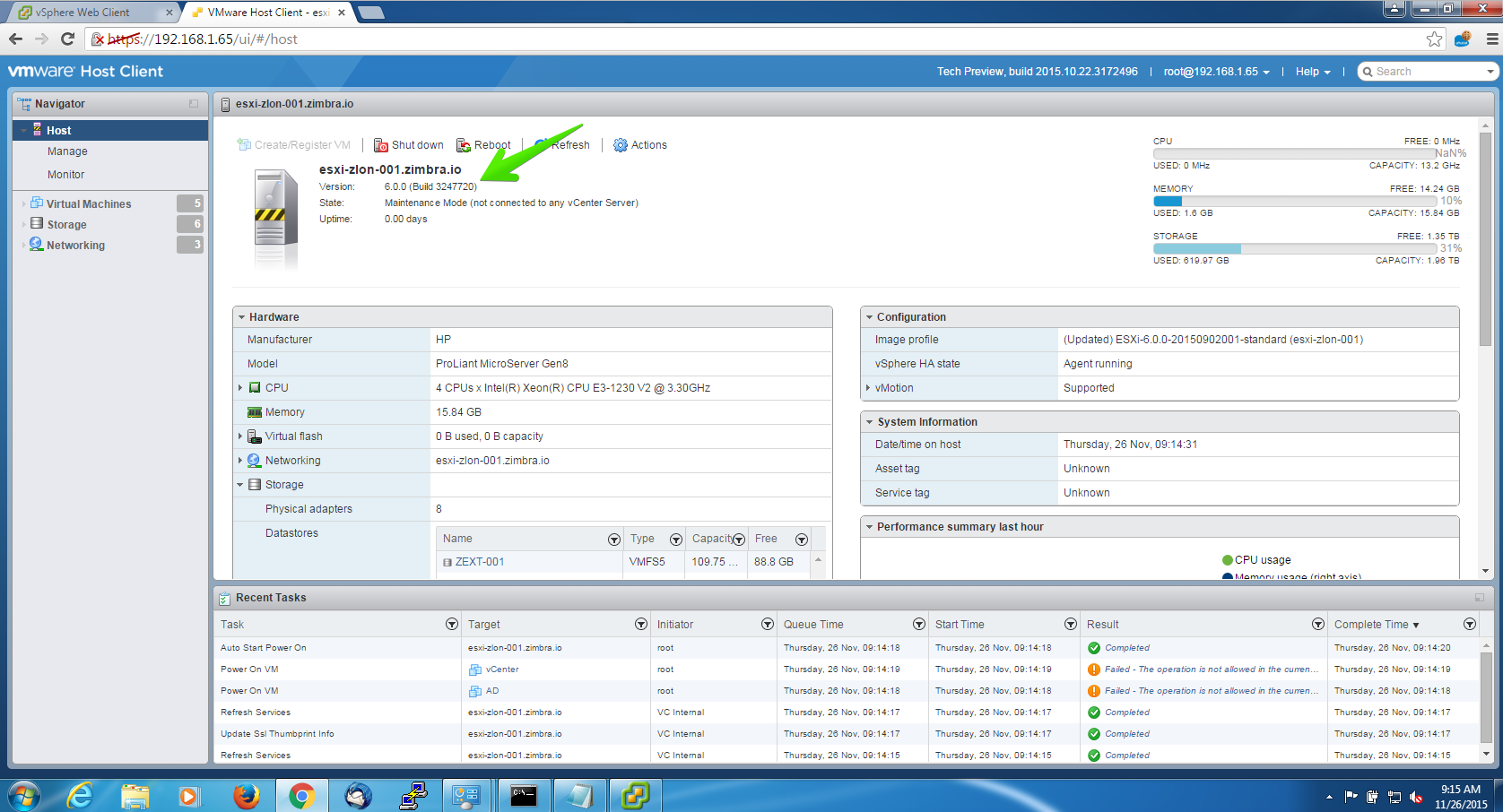This screenshot has height=812, width=1503.
Task: Collapse the System Information panel
Action: point(869,422)
